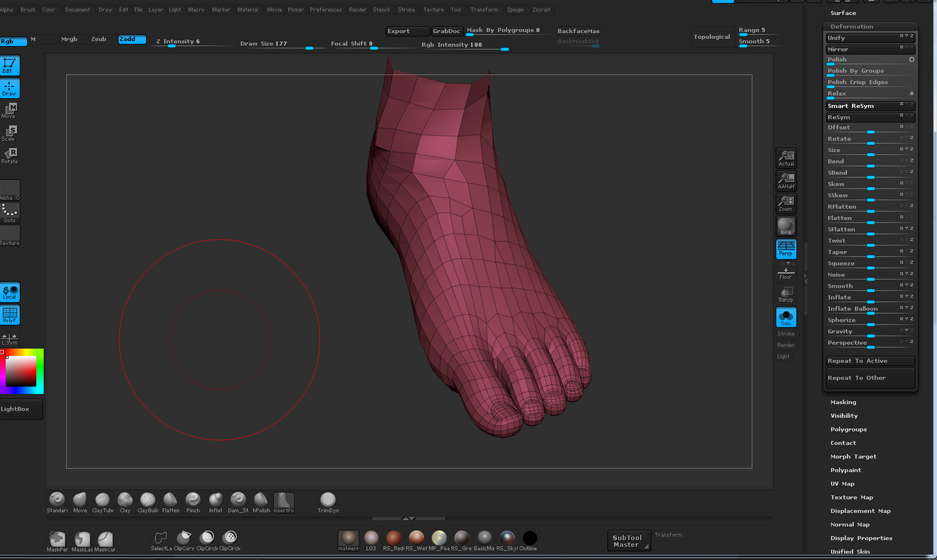Image resolution: width=937 pixels, height=560 pixels.
Task: Select the ClipCurve brush
Action: [x=184, y=540]
